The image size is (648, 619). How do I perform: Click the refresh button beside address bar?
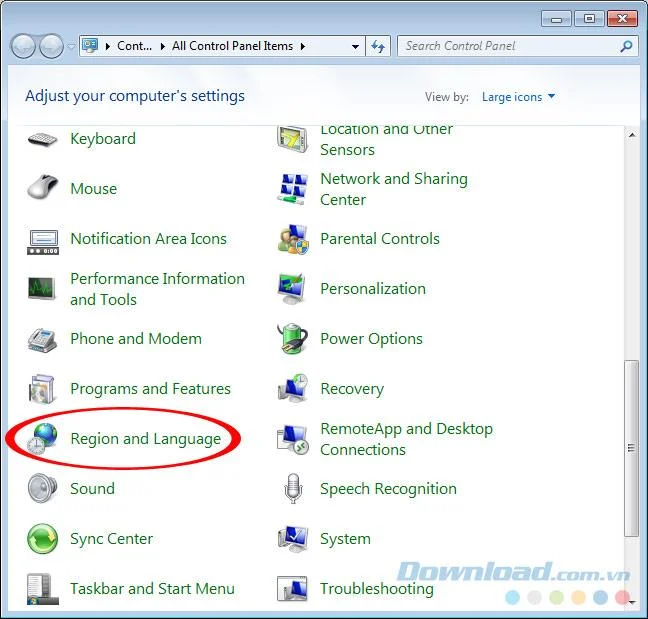378,46
